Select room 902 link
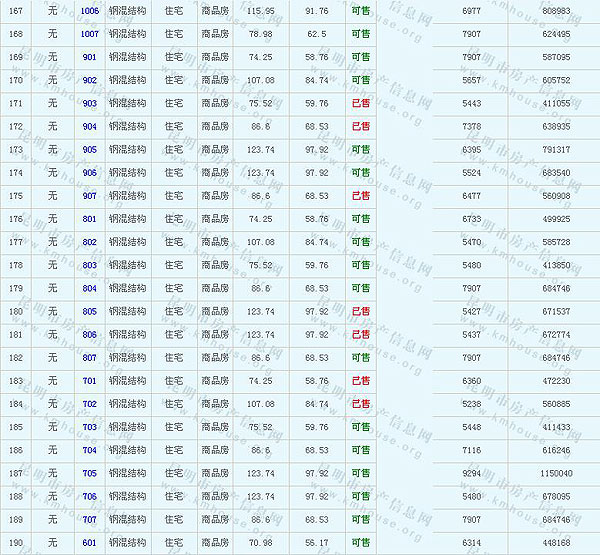This screenshot has width=600, height=555. pos(89,80)
